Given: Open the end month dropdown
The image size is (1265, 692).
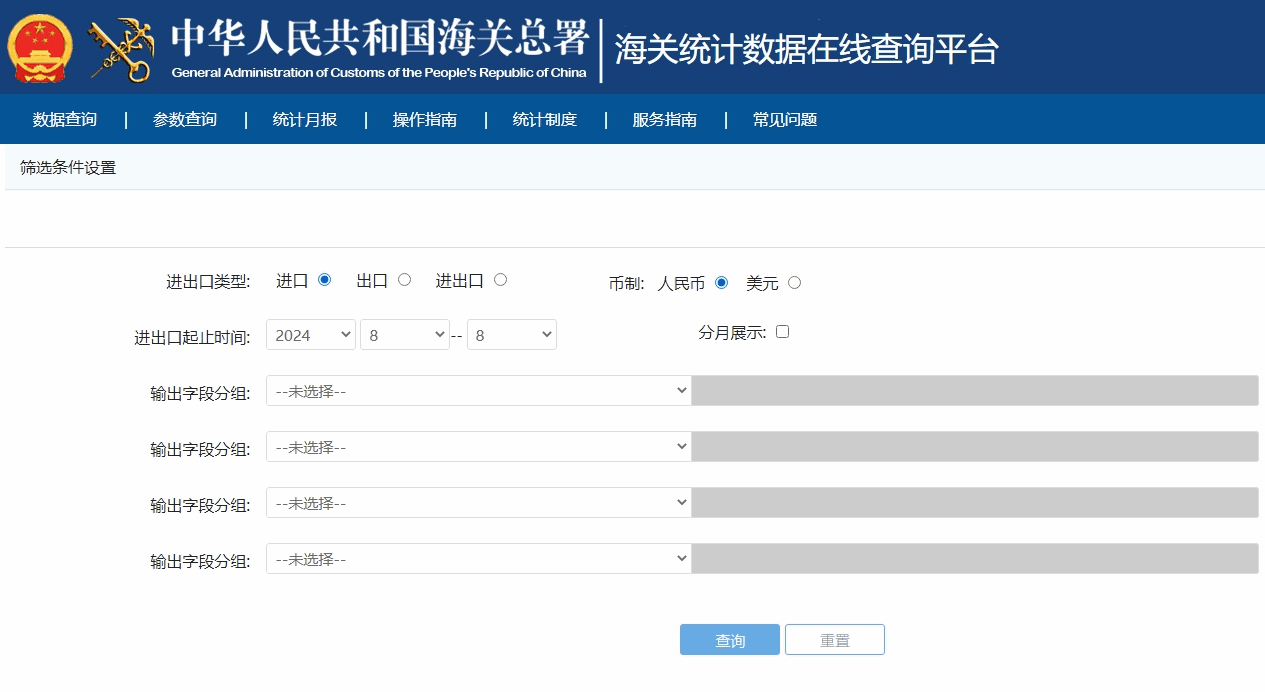Looking at the screenshot, I should [x=512, y=334].
